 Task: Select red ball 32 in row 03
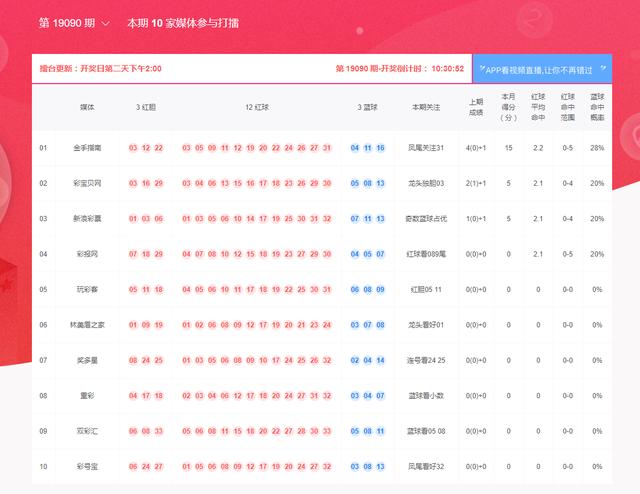click(x=327, y=219)
